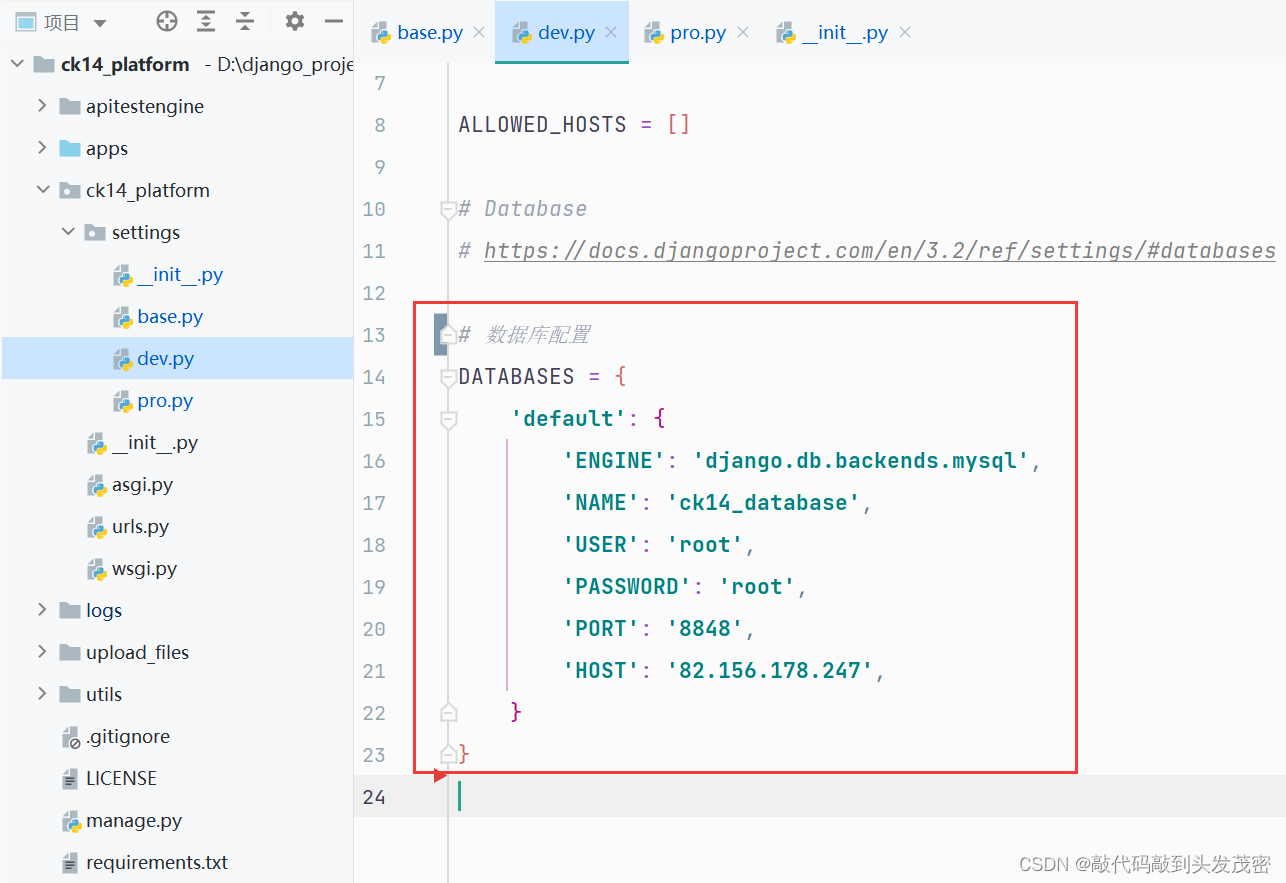The width and height of the screenshot is (1286, 883).
Task: Open base.py in the project tree
Action: (170, 316)
